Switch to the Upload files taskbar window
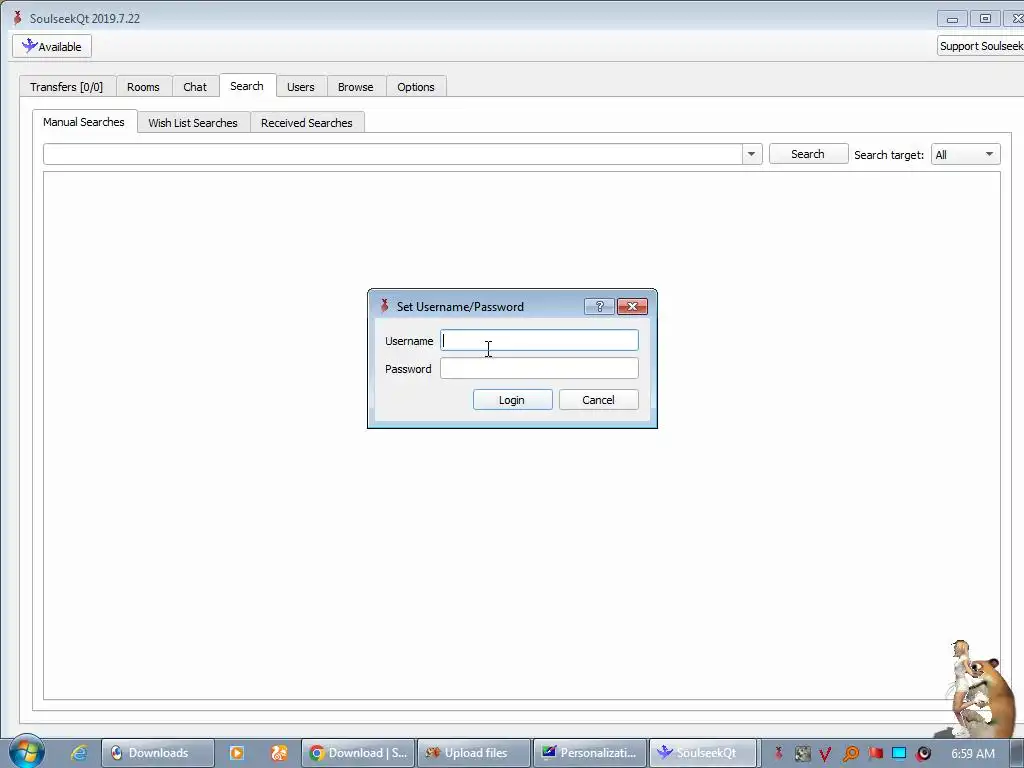Screen dimensions: 1024x768 click(x=473, y=753)
